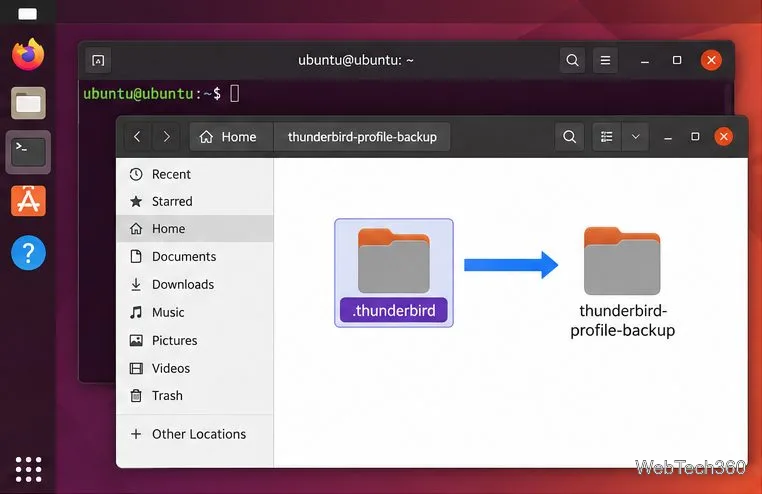Toggle list view in file manager
This screenshot has height=494, width=762.
pos(606,137)
